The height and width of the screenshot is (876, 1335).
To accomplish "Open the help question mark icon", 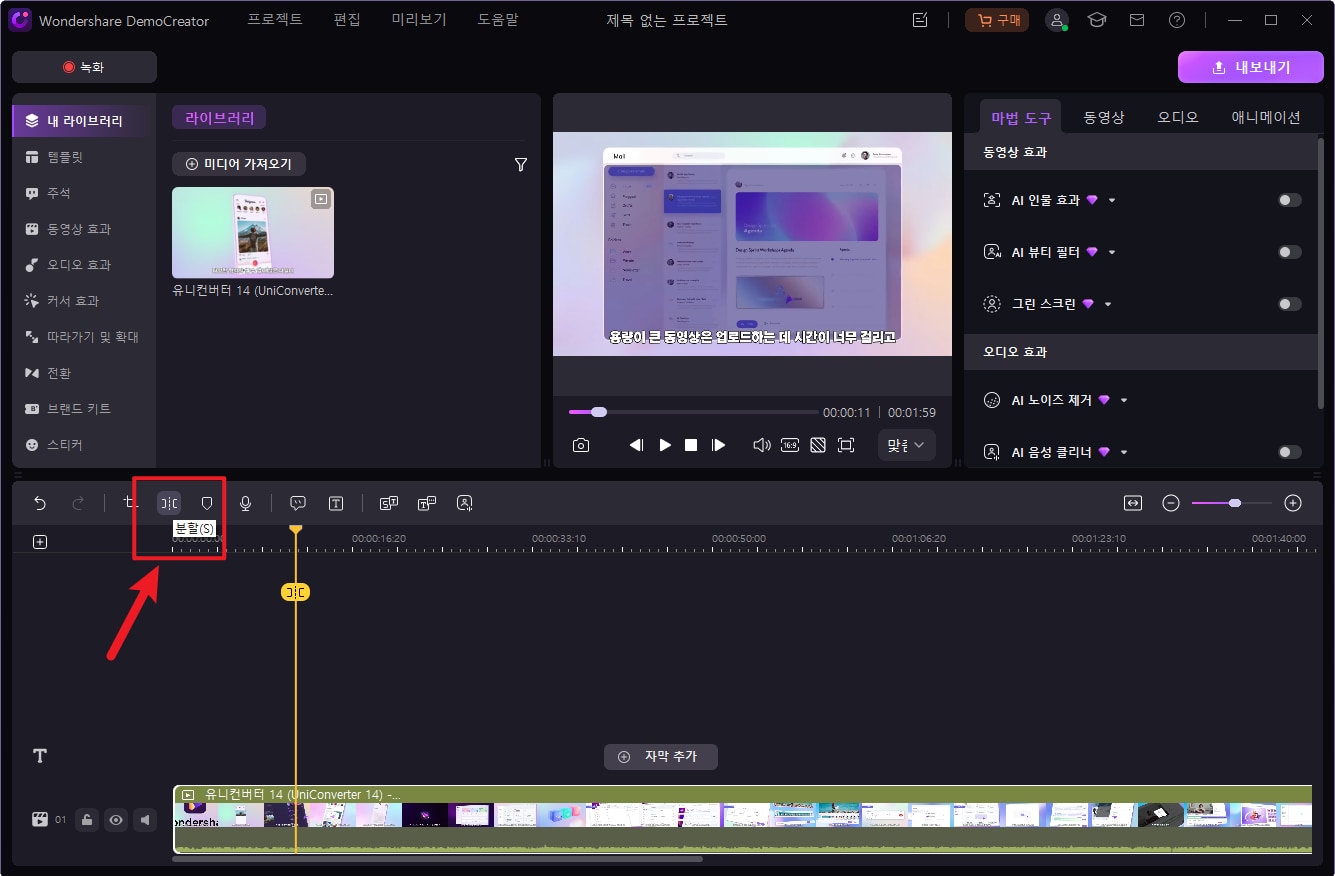I will coord(1177,20).
